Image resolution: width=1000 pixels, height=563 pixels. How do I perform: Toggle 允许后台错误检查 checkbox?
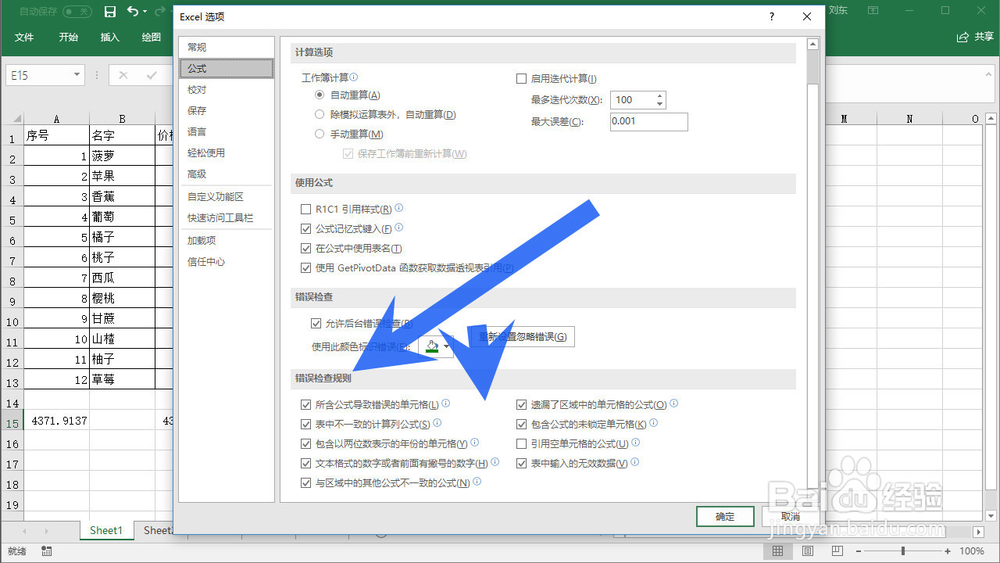pyautogui.click(x=316, y=323)
